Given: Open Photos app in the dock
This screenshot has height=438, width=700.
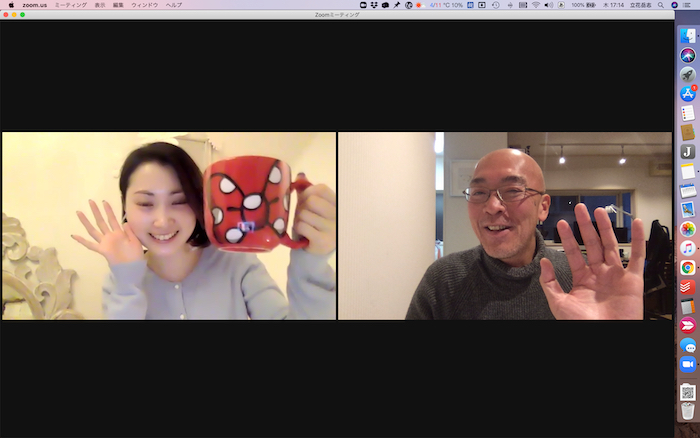Looking at the screenshot, I should point(687,229).
